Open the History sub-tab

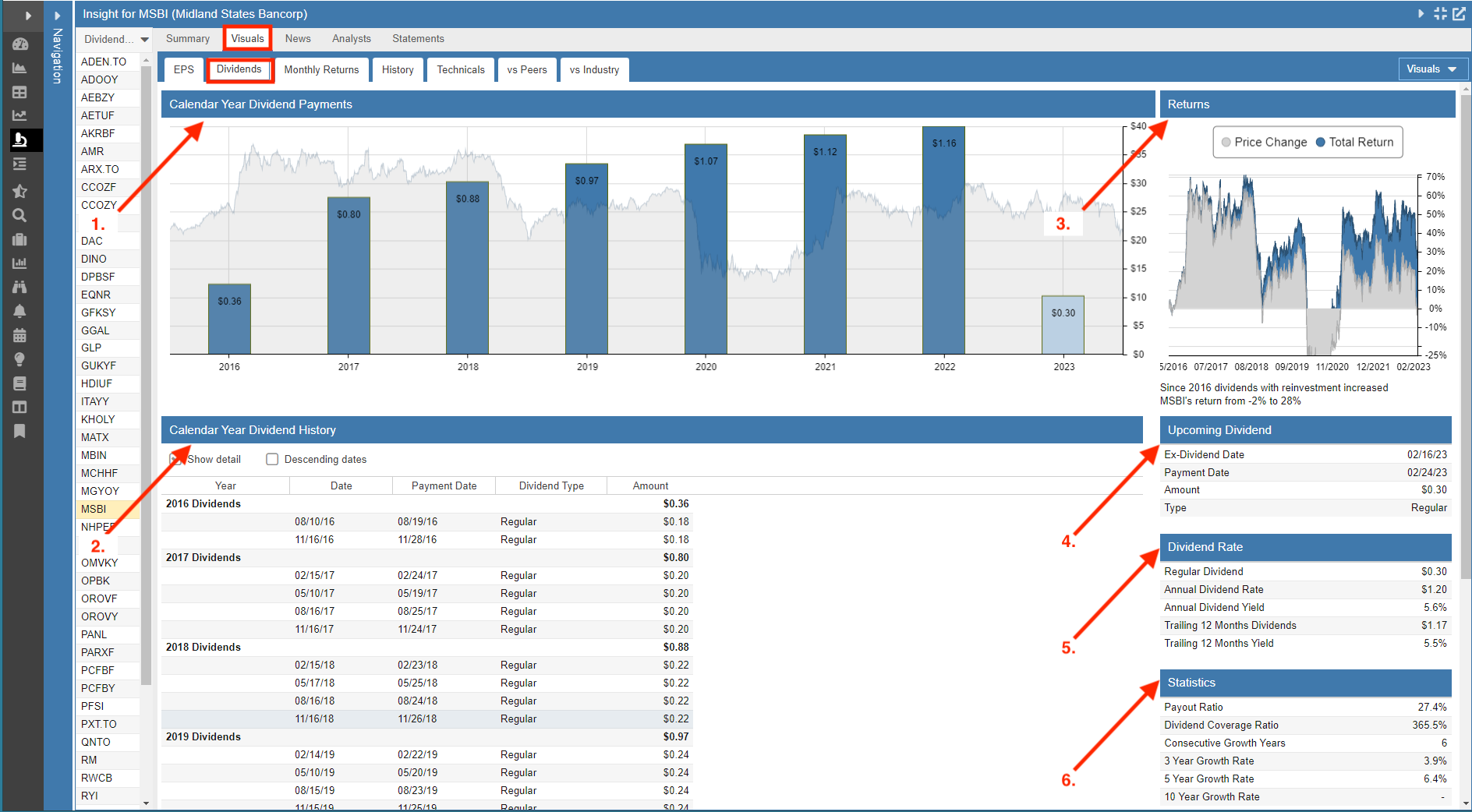tap(398, 69)
